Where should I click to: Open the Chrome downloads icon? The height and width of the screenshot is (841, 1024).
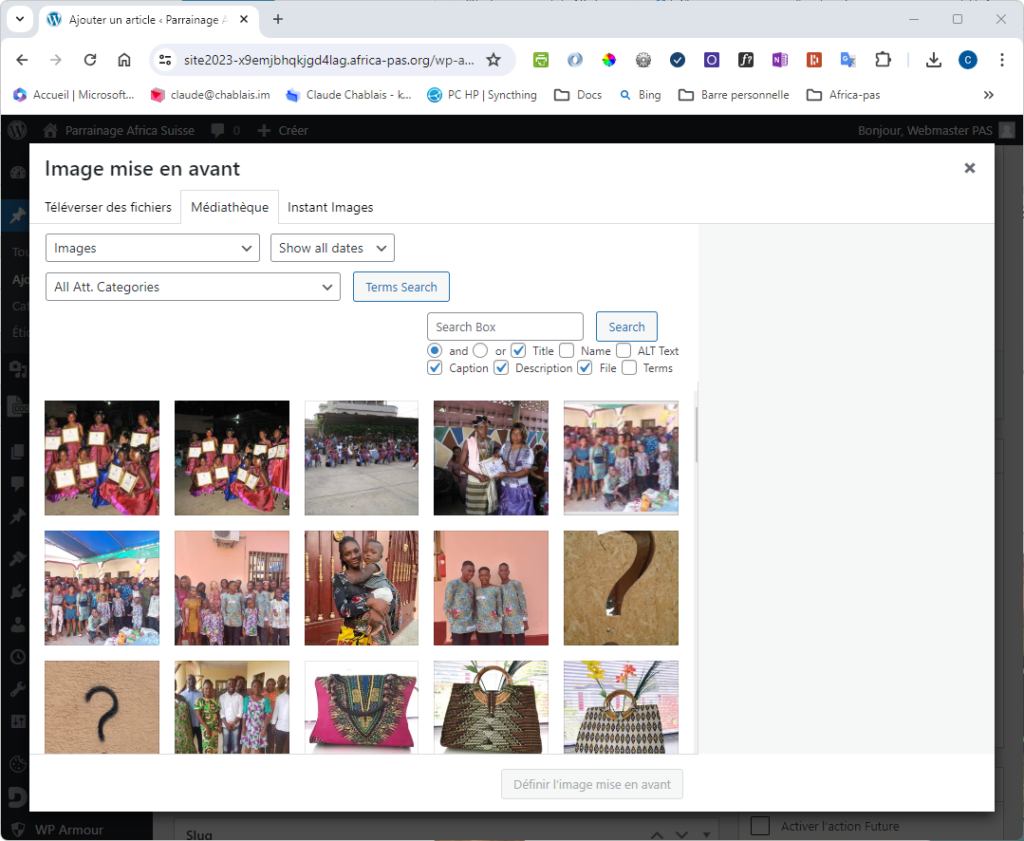pyautogui.click(x=933, y=60)
